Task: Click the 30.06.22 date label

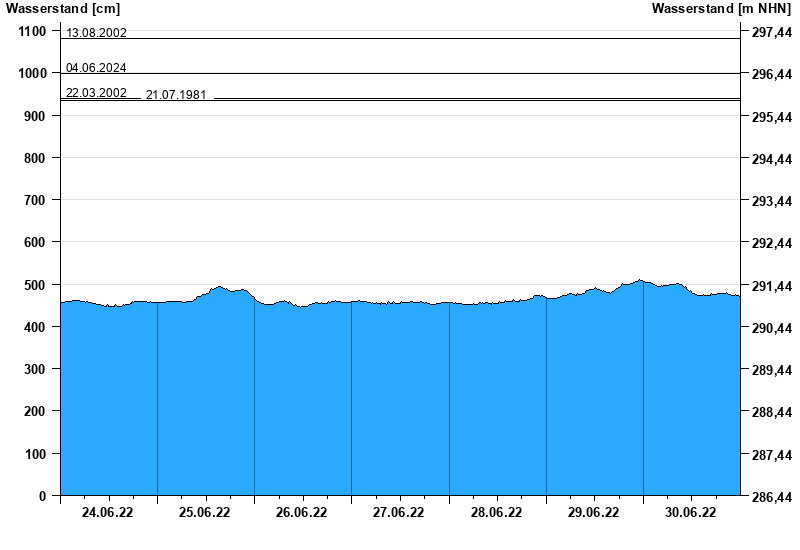Action: (x=690, y=513)
